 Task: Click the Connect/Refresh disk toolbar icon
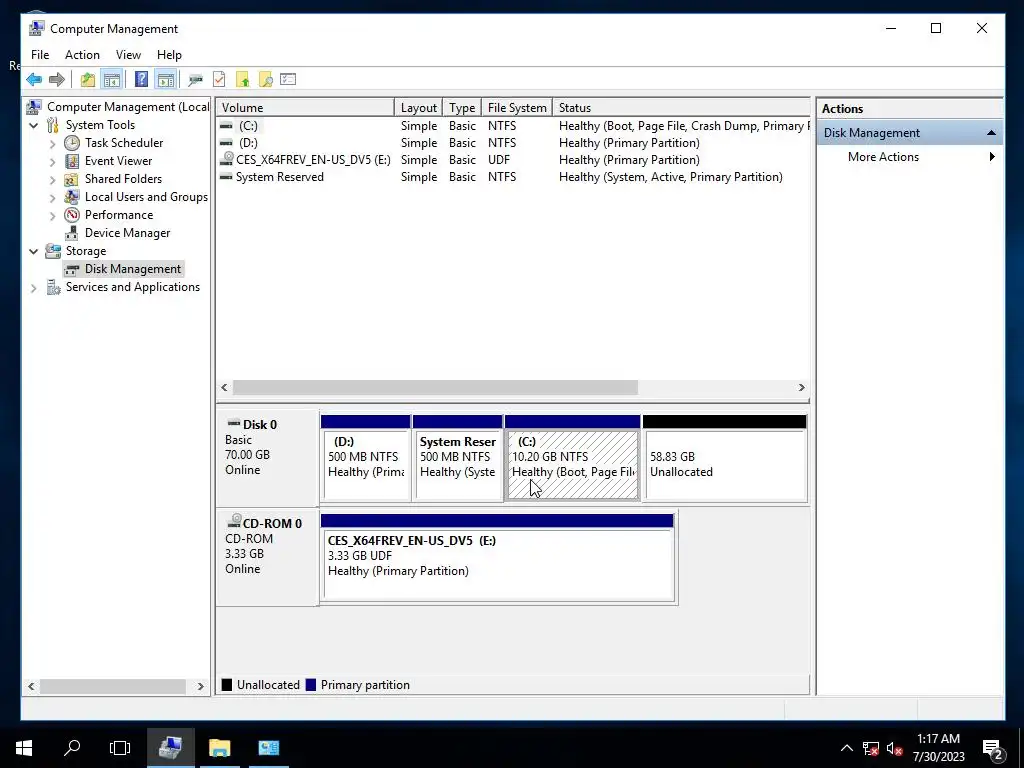(x=195, y=80)
